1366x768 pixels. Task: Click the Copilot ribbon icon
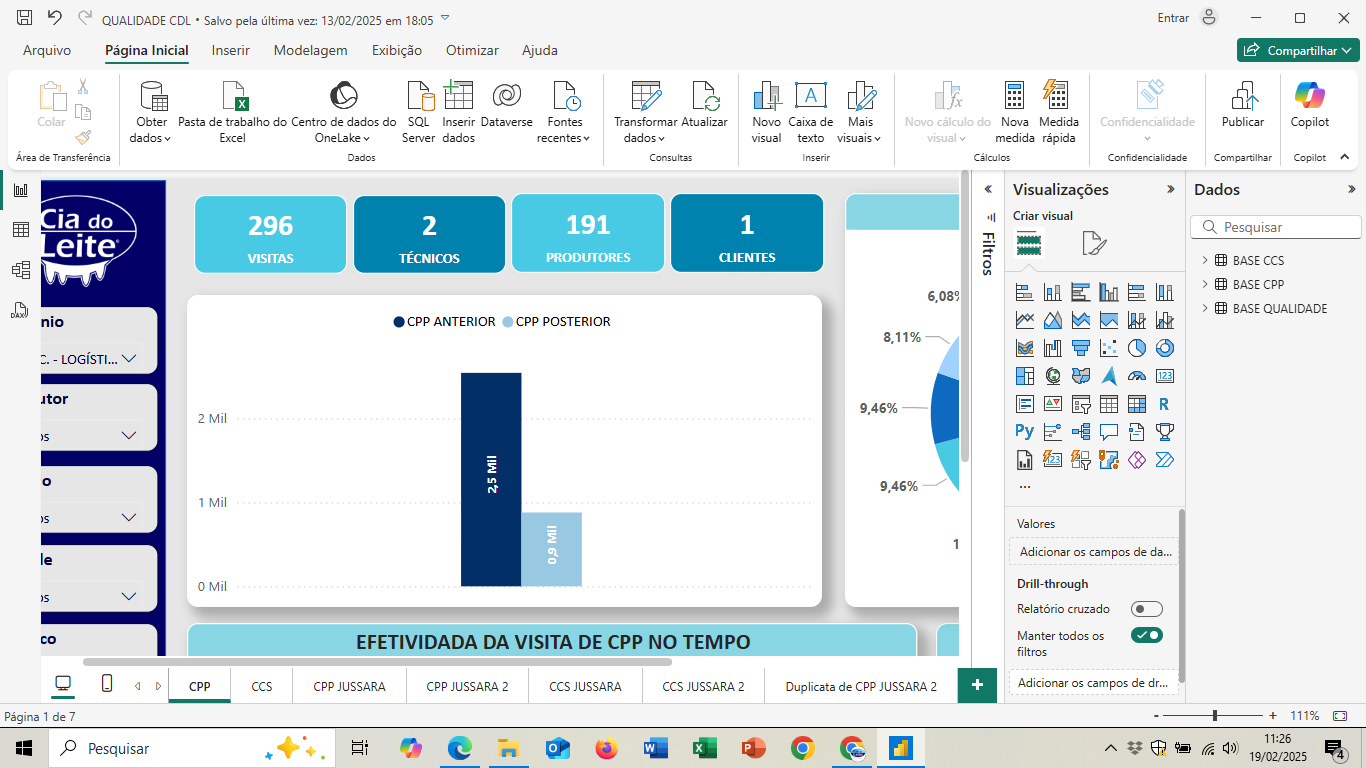click(x=1309, y=105)
